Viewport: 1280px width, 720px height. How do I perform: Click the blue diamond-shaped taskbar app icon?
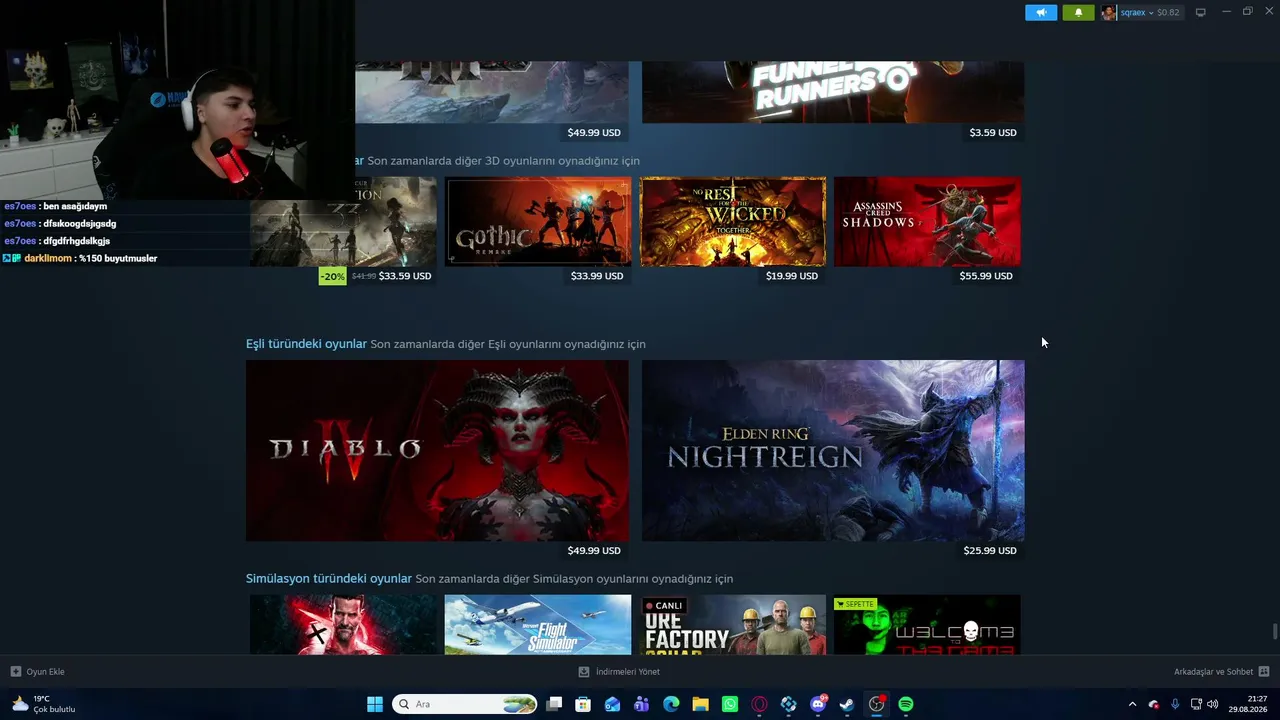[789, 705]
